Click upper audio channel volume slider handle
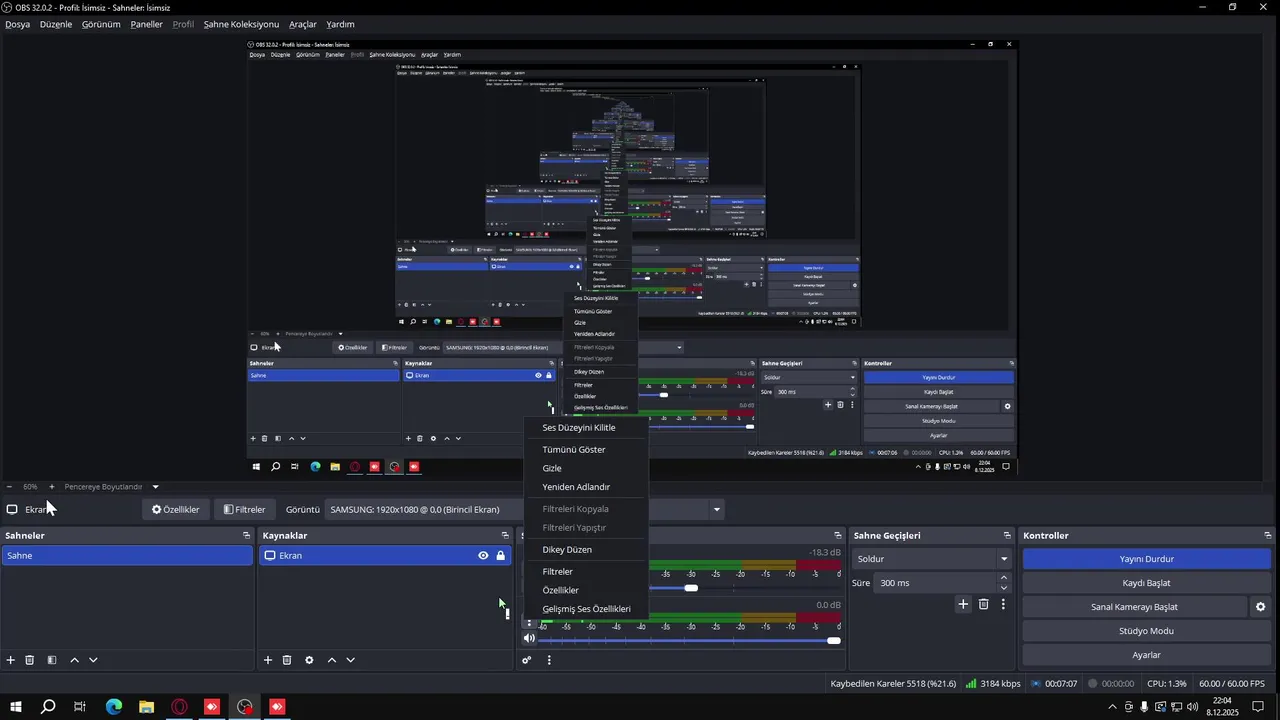Viewport: 1280px width, 720px height. [x=691, y=588]
